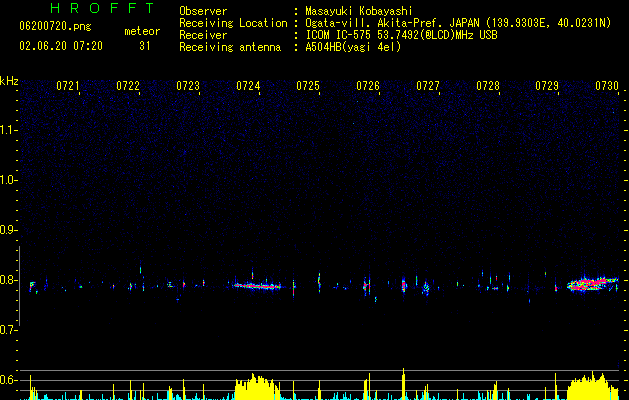Click the Observer label
Viewport: 629px width, 400px height.
click(203, 11)
